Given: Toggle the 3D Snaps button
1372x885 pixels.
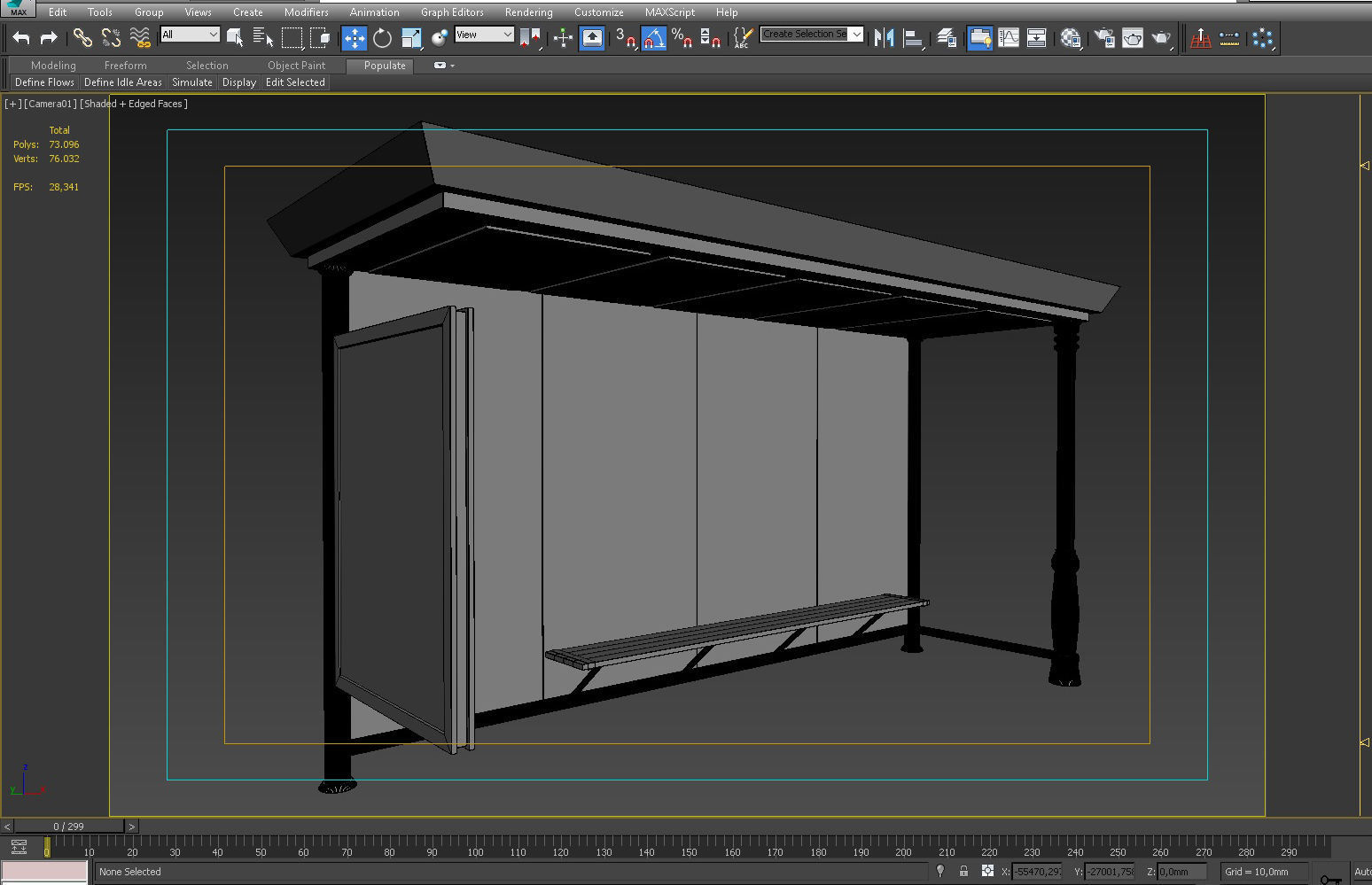Looking at the screenshot, I should [x=625, y=37].
